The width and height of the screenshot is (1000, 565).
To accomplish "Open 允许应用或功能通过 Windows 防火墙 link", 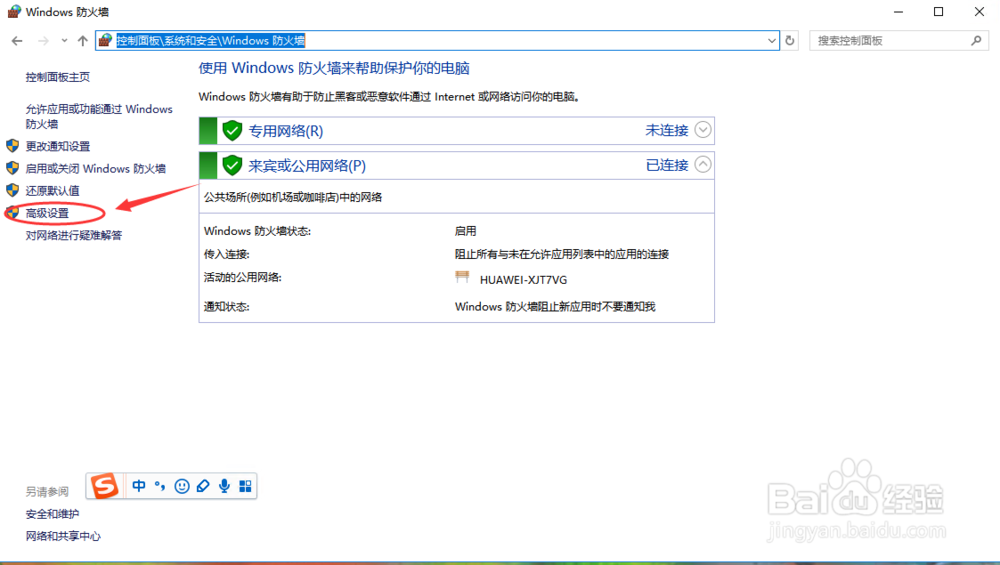I will (99, 116).
